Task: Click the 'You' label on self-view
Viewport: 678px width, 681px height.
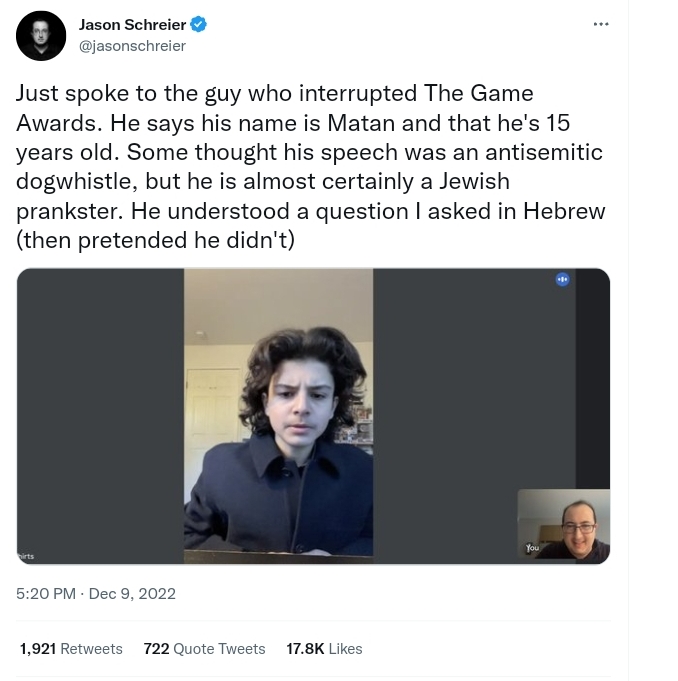Action: (532, 548)
